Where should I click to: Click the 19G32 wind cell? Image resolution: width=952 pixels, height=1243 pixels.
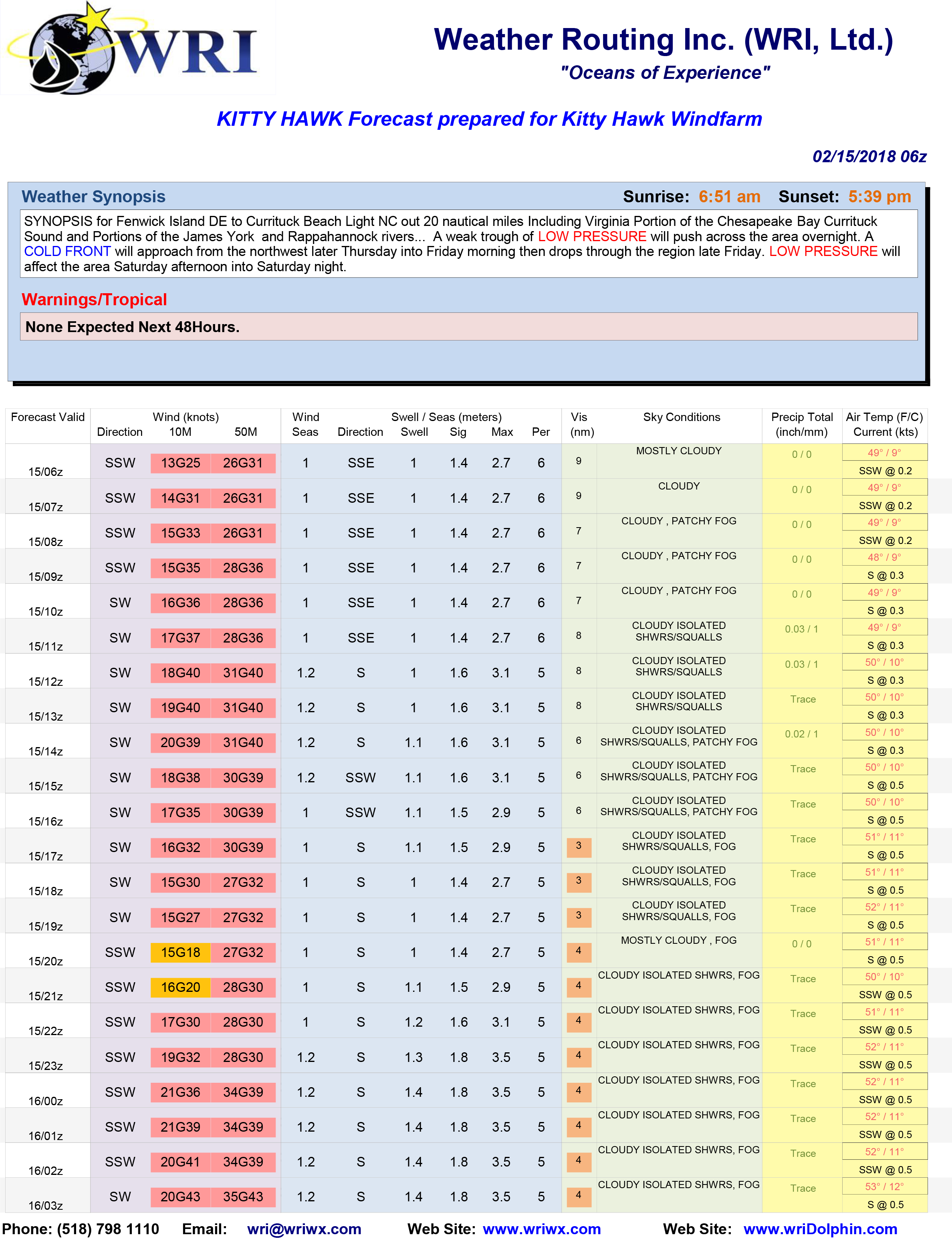pos(181,1058)
